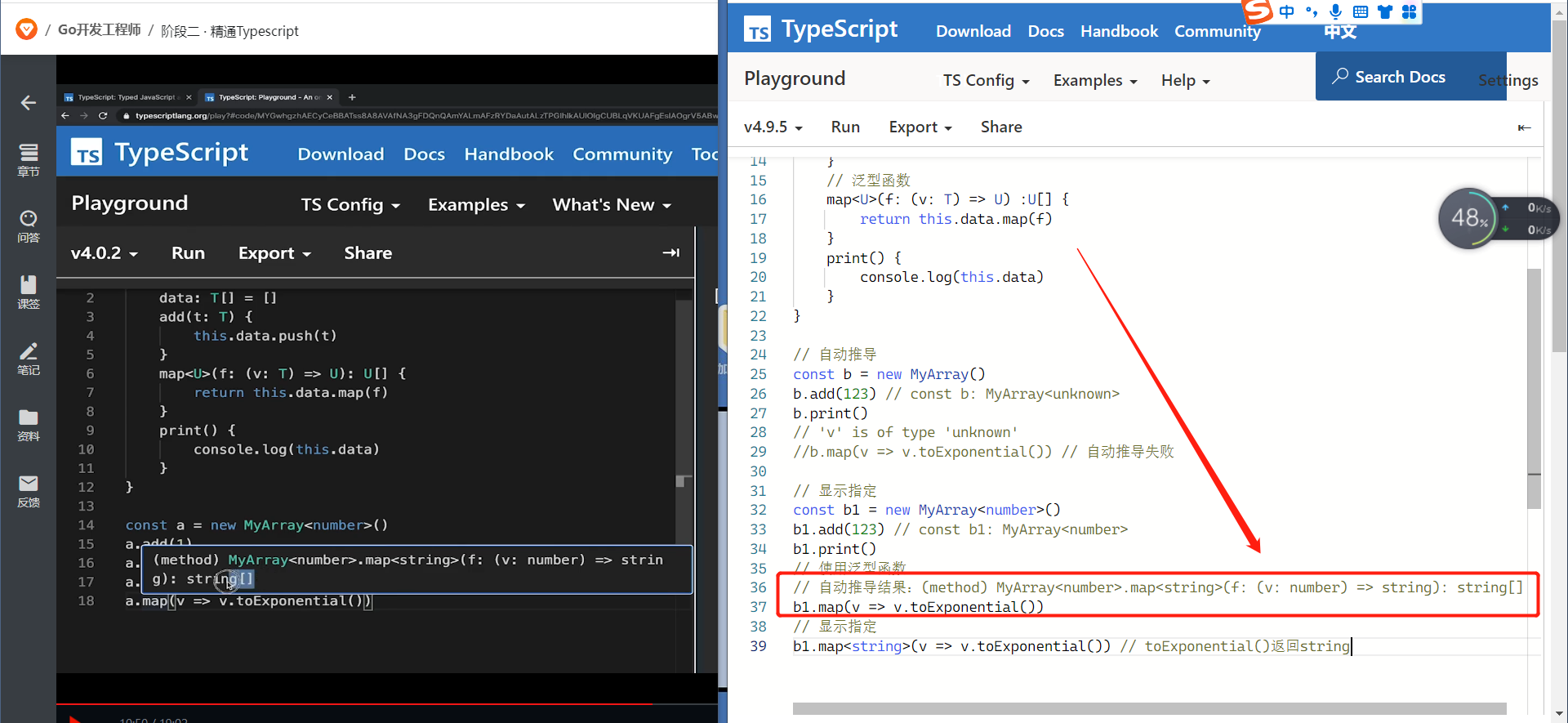Expand the Examples menu in the right playground
Image resolution: width=1568 pixels, height=723 pixels.
pyautogui.click(x=1095, y=80)
